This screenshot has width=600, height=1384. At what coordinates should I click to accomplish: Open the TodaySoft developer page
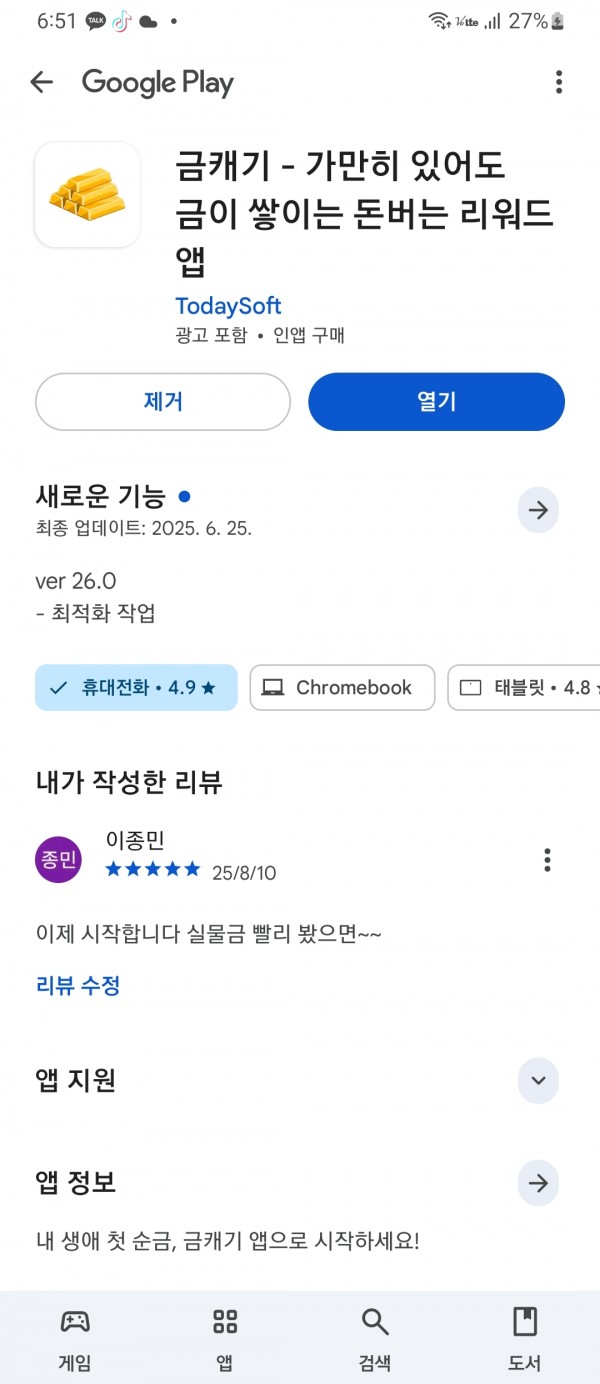click(228, 305)
